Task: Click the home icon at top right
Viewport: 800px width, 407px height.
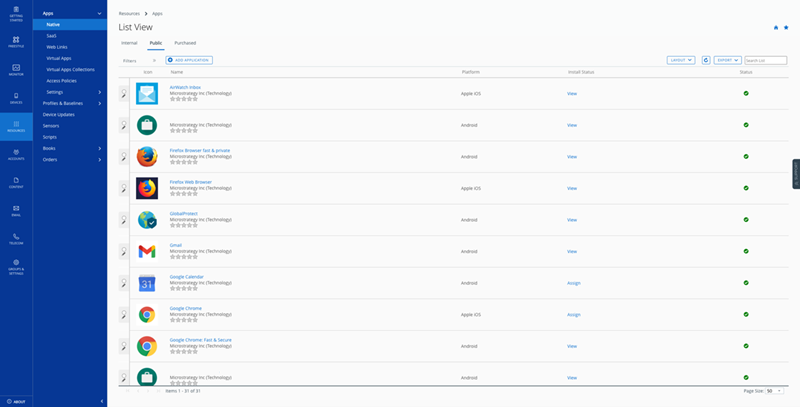Action: point(776,27)
